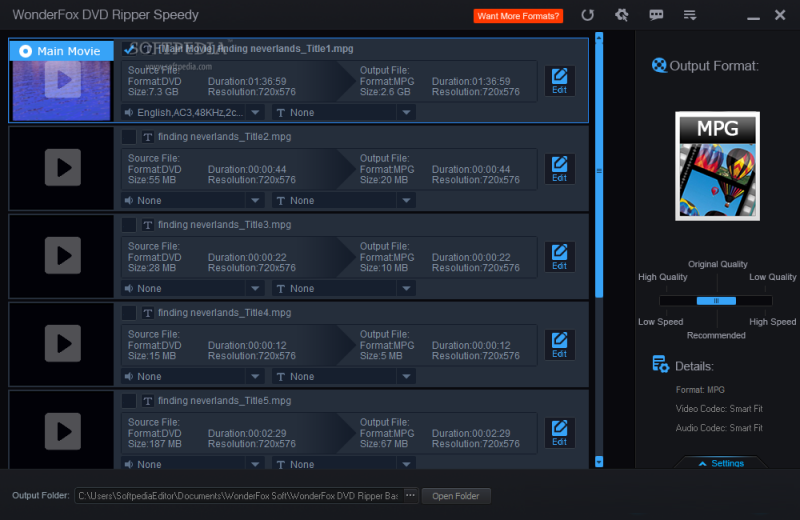800x520 pixels.
Task: Check the finding neverlands_Title2 checkbox
Action: [x=129, y=137]
